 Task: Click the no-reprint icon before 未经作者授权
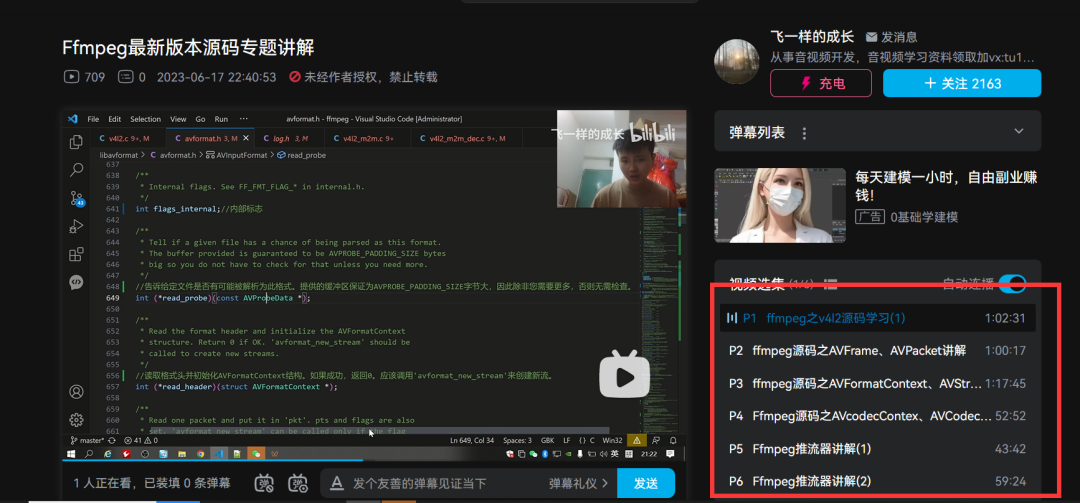(x=295, y=77)
